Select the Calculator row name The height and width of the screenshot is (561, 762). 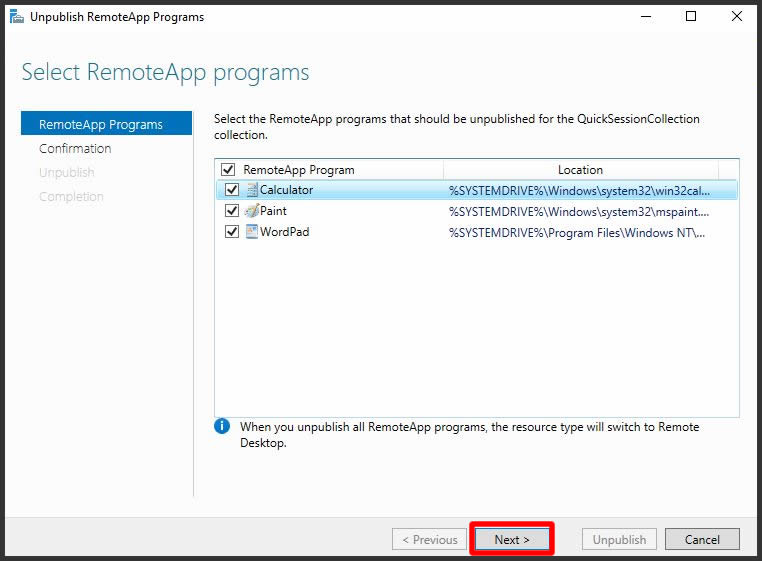click(286, 190)
